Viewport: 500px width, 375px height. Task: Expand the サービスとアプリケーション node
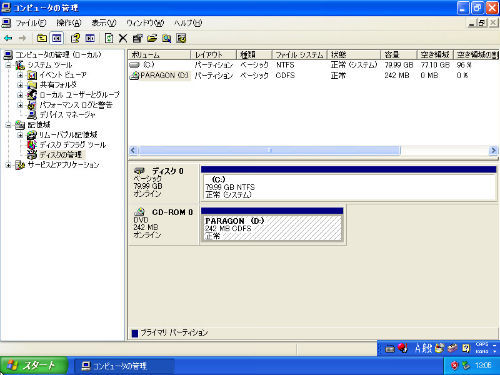(8, 165)
